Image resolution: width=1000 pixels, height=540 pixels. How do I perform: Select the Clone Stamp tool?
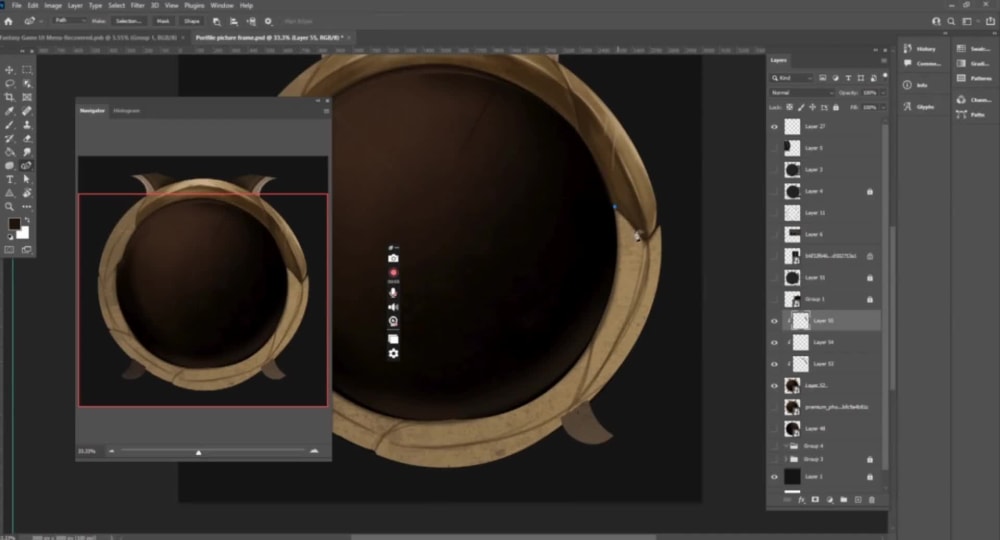coord(27,125)
